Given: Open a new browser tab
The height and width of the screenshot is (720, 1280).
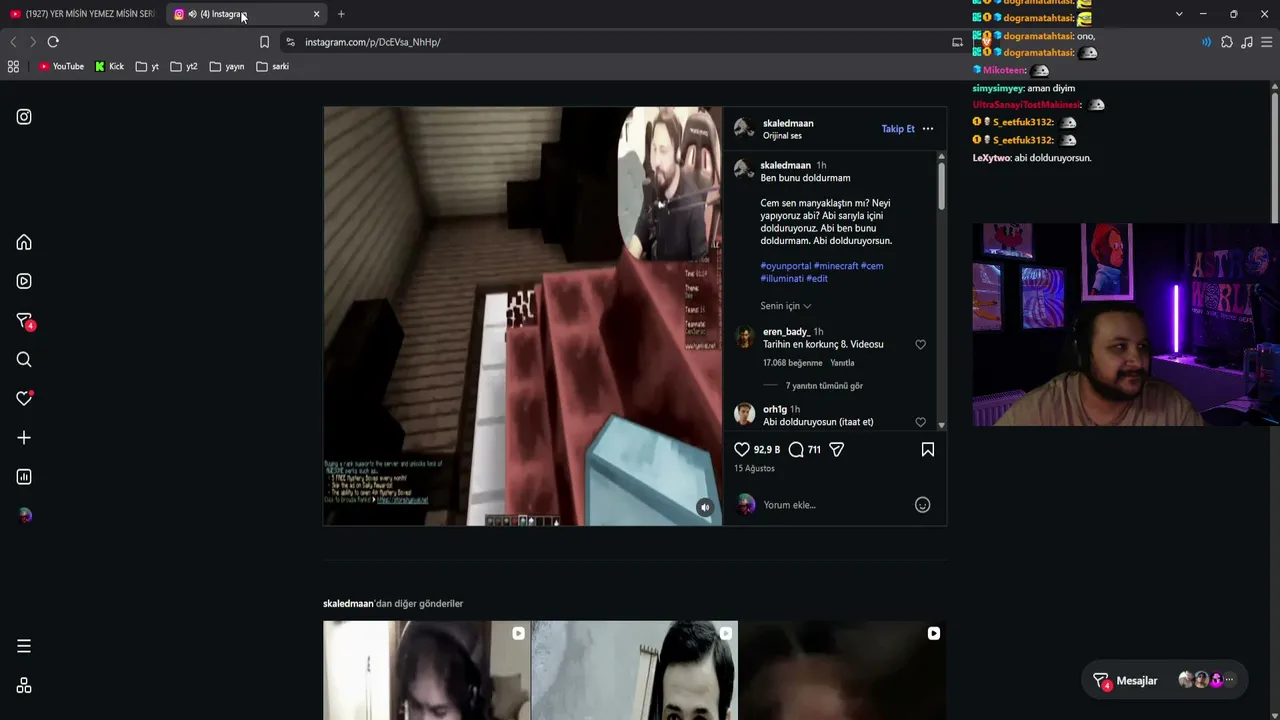Looking at the screenshot, I should pos(341,14).
